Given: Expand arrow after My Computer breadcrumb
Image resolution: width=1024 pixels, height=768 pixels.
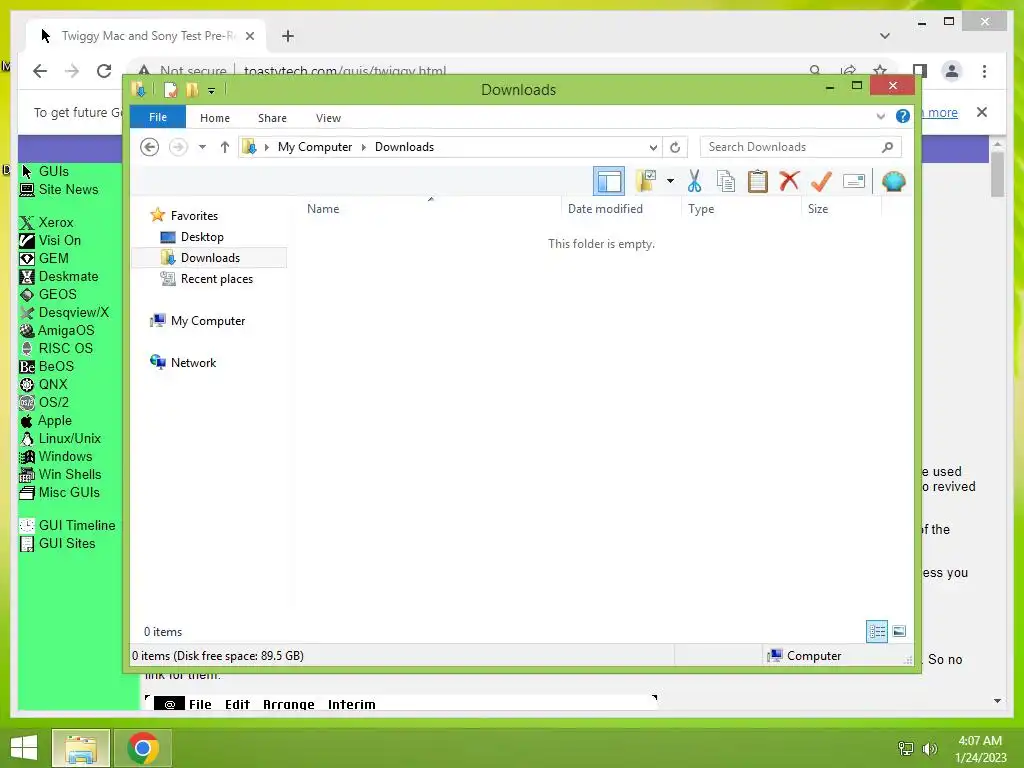Looking at the screenshot, I should pyautogui.click(x=364, y=147).
